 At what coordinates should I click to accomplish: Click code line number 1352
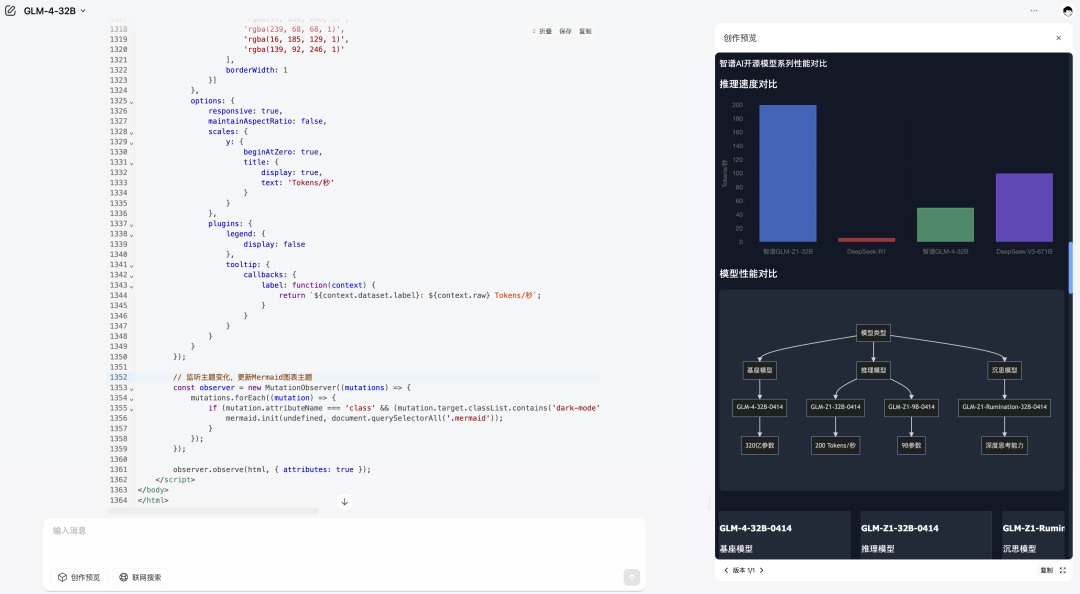tap(118, 378)
